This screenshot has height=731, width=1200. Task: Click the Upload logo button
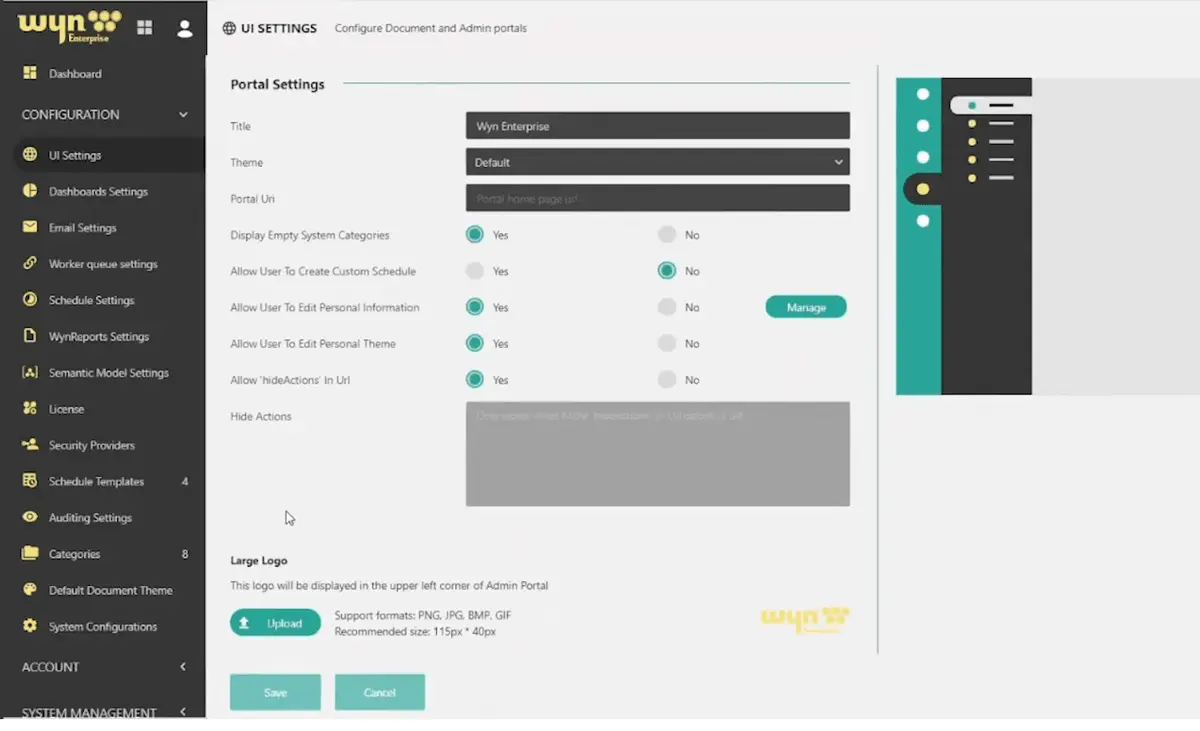pos(275,623)
